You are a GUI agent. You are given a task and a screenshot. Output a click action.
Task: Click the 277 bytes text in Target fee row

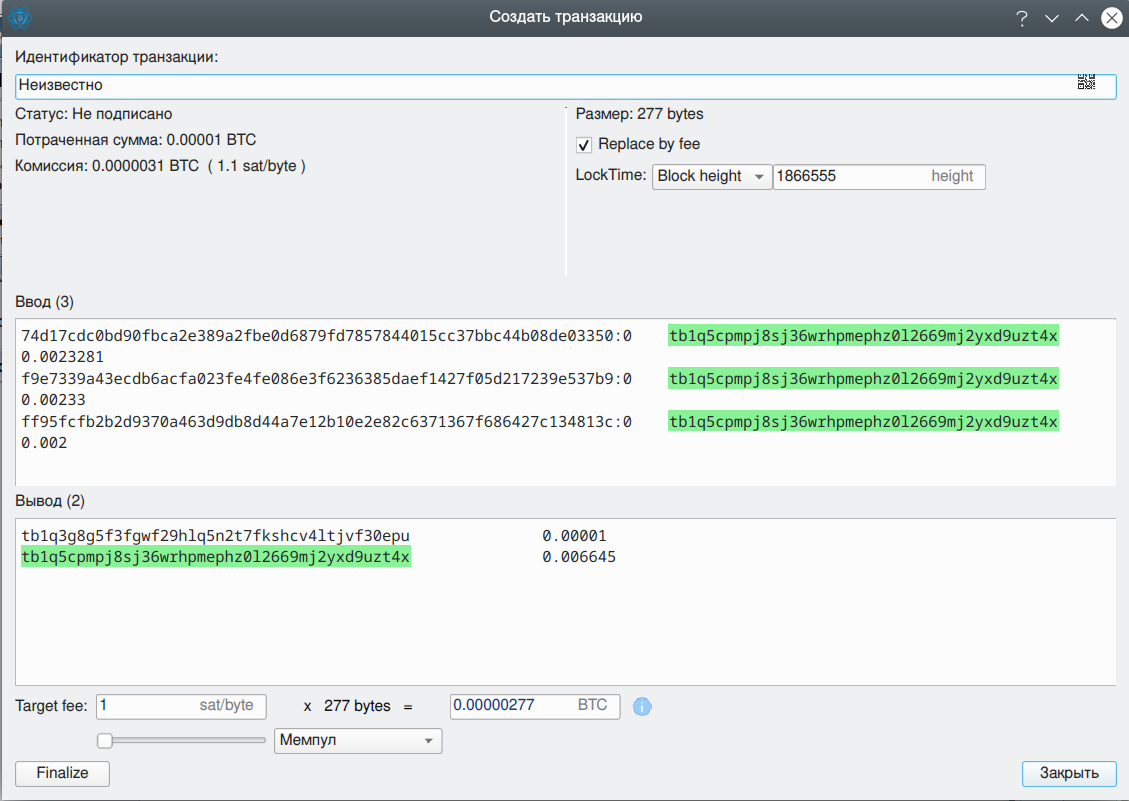357,706
